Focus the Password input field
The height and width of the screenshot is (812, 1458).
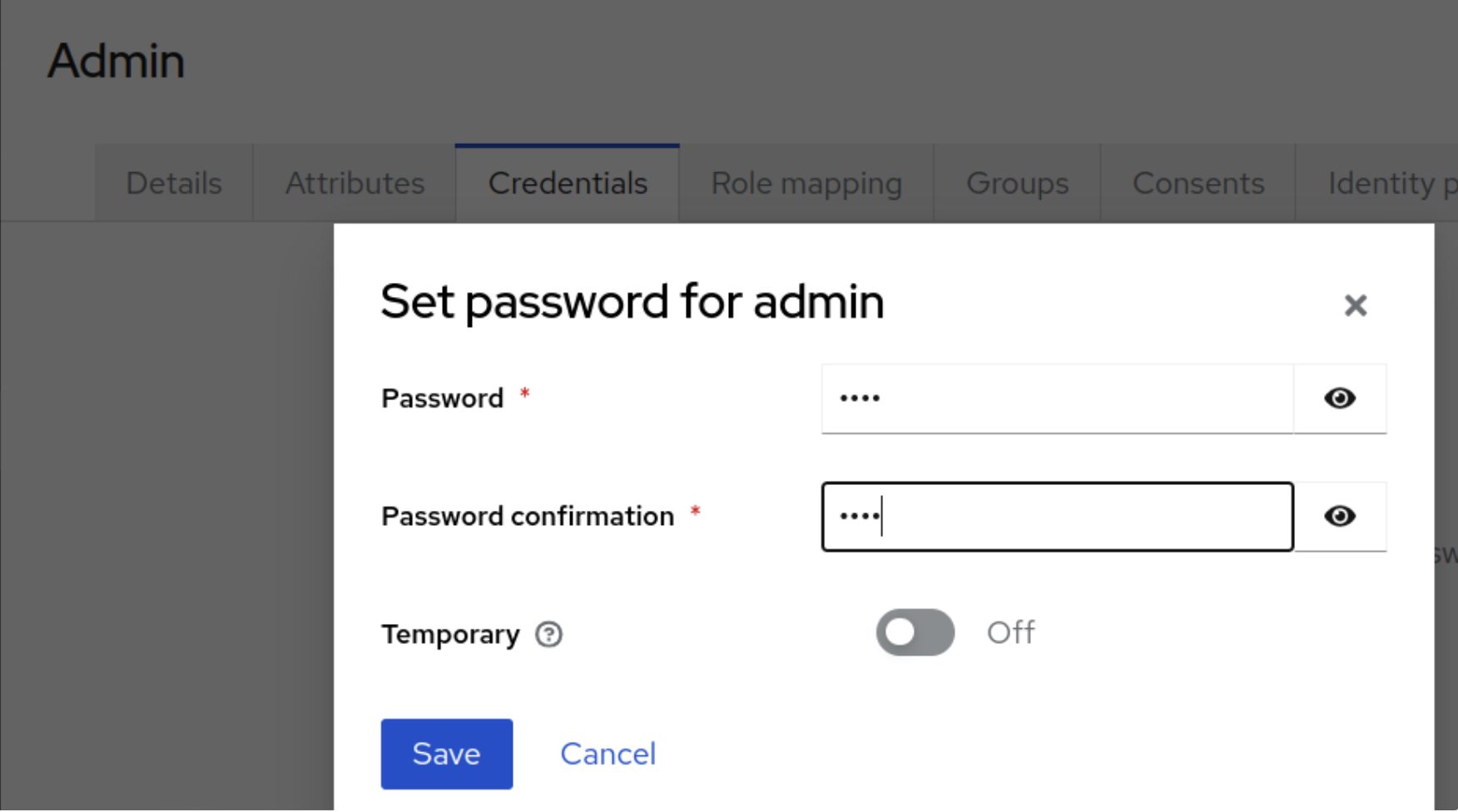click(x=1057, y=399)
